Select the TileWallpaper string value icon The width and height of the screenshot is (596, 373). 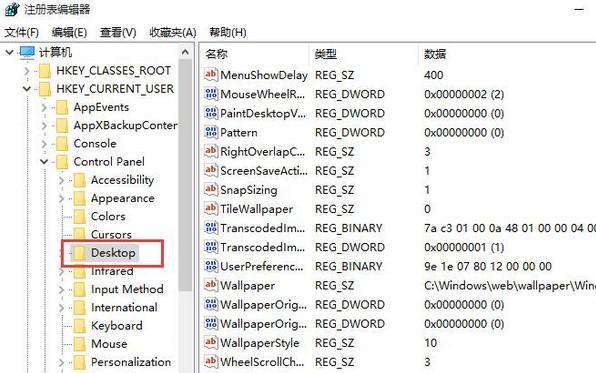[x=211, y=208]
